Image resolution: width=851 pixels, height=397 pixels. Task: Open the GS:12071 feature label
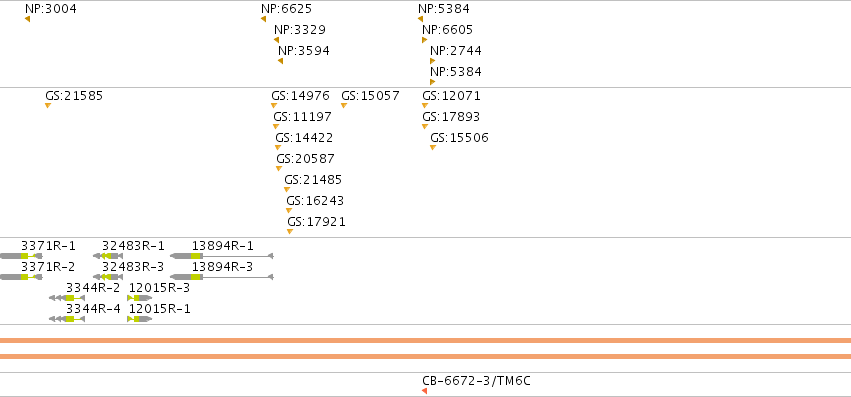pos(452,96)
